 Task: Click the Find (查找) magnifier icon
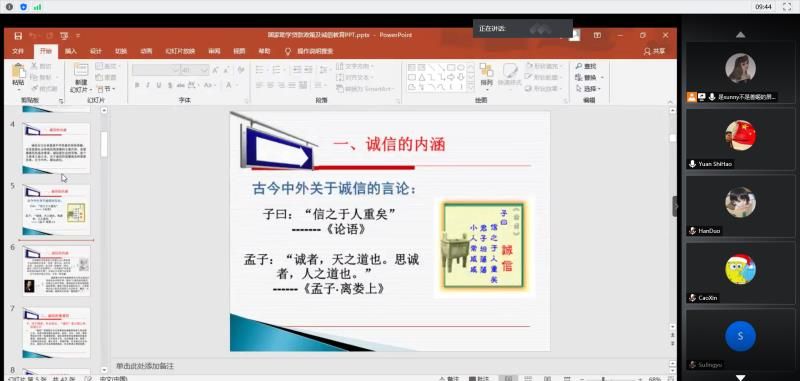pyautogui.click(x=579, y=66)
